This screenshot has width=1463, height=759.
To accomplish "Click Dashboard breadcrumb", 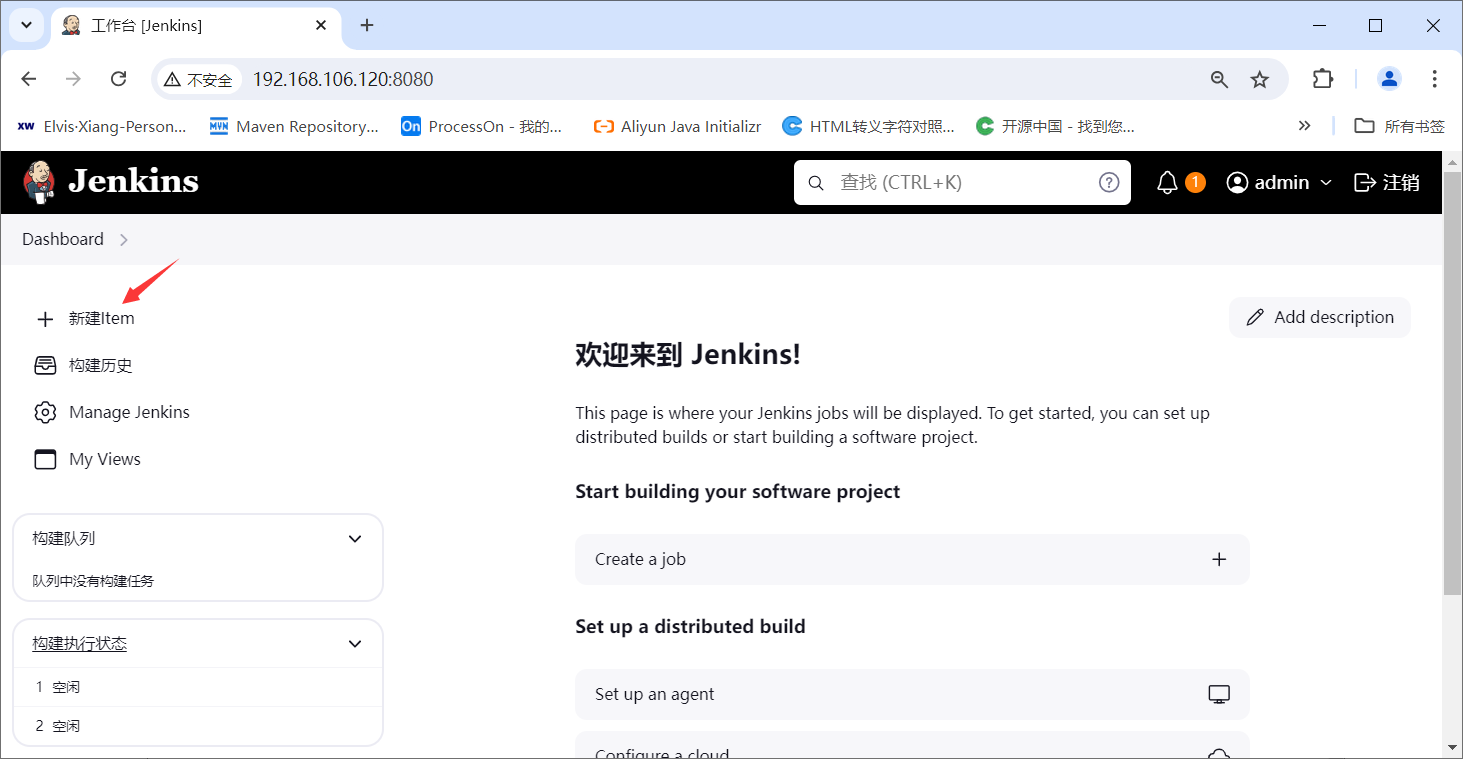I will click(x=63, y=239).
